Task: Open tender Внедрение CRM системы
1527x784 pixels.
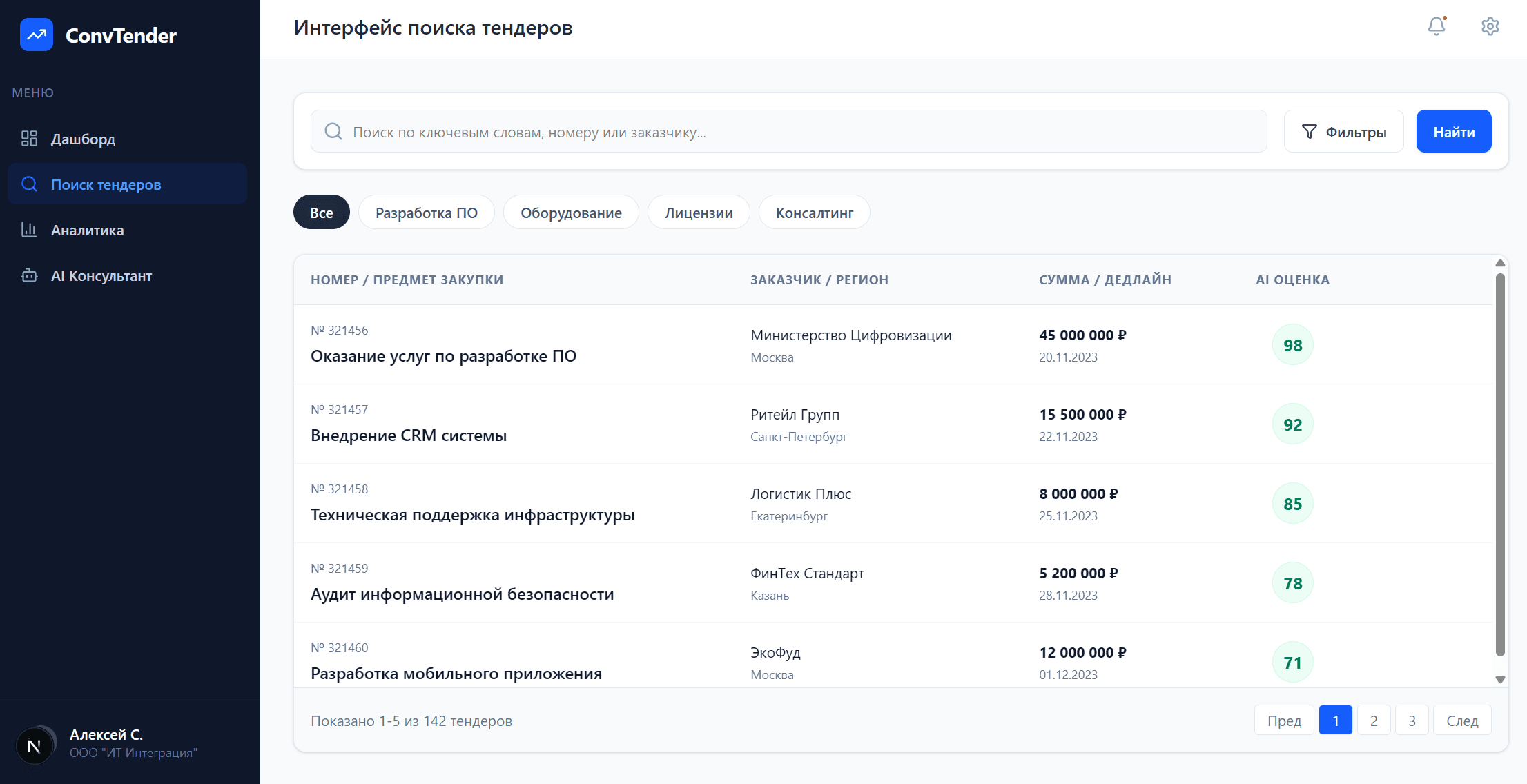Action: [409, 435]
